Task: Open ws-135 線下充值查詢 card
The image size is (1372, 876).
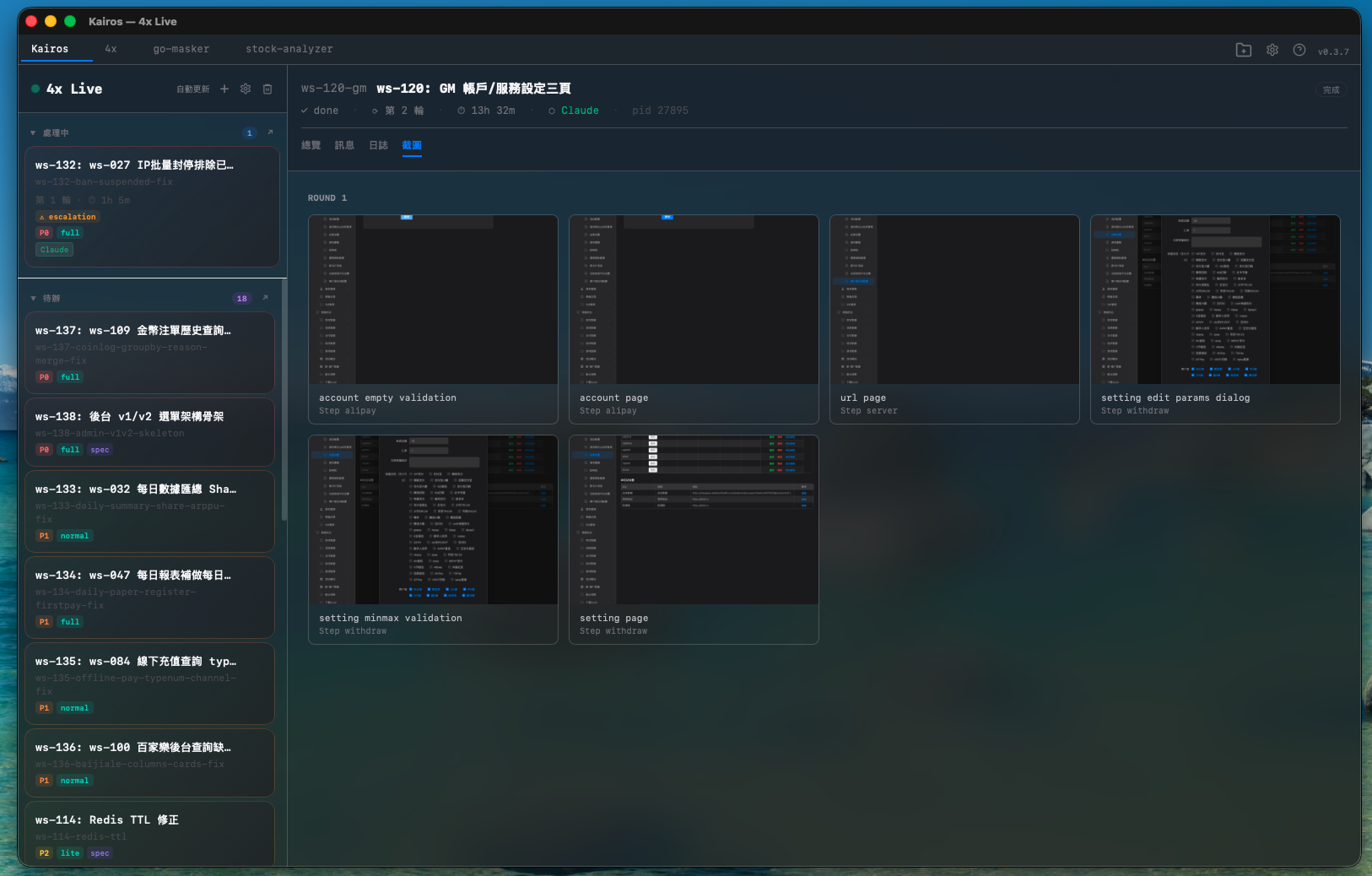Action: tap(149, 684)
